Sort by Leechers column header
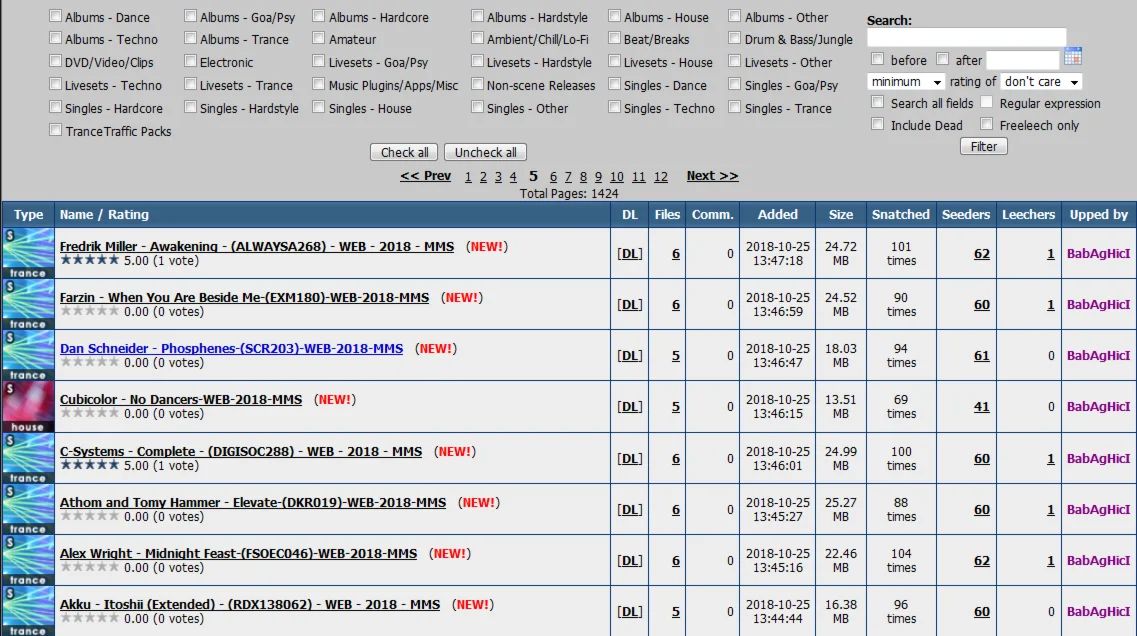Viewport: 1137px width, 636px height. (1028, 214)
